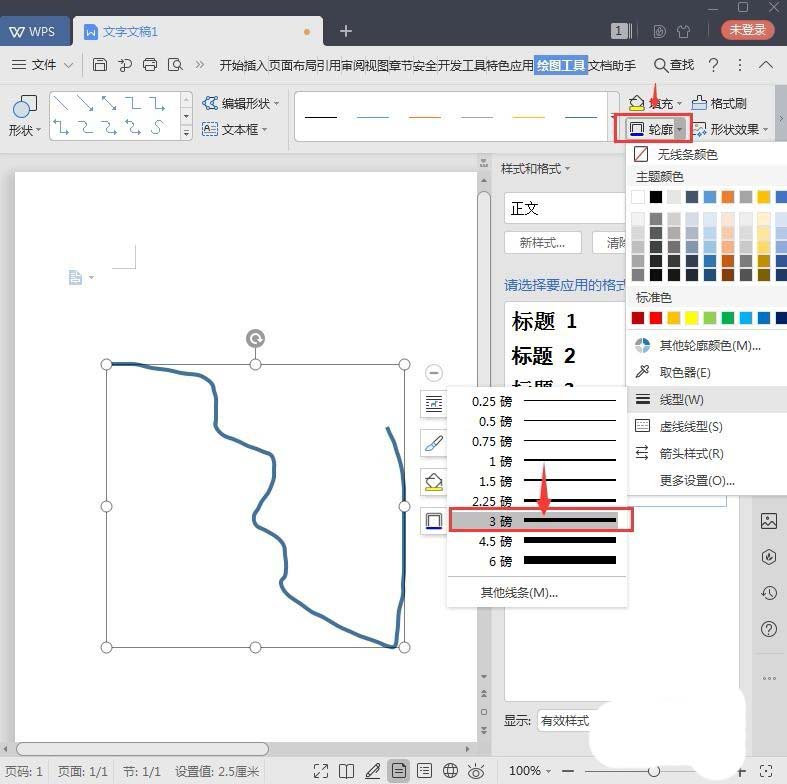
Task: Click the Outline (轮廓) pen icon
Action: coord(636,129)
